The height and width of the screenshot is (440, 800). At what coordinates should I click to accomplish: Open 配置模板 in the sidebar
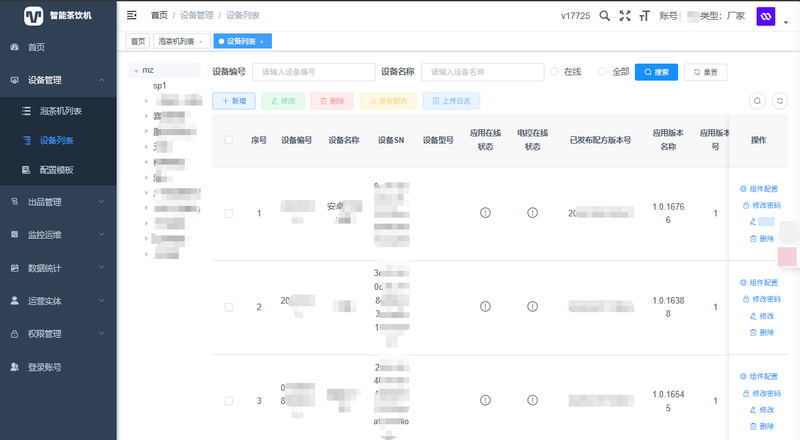[58, 170]
